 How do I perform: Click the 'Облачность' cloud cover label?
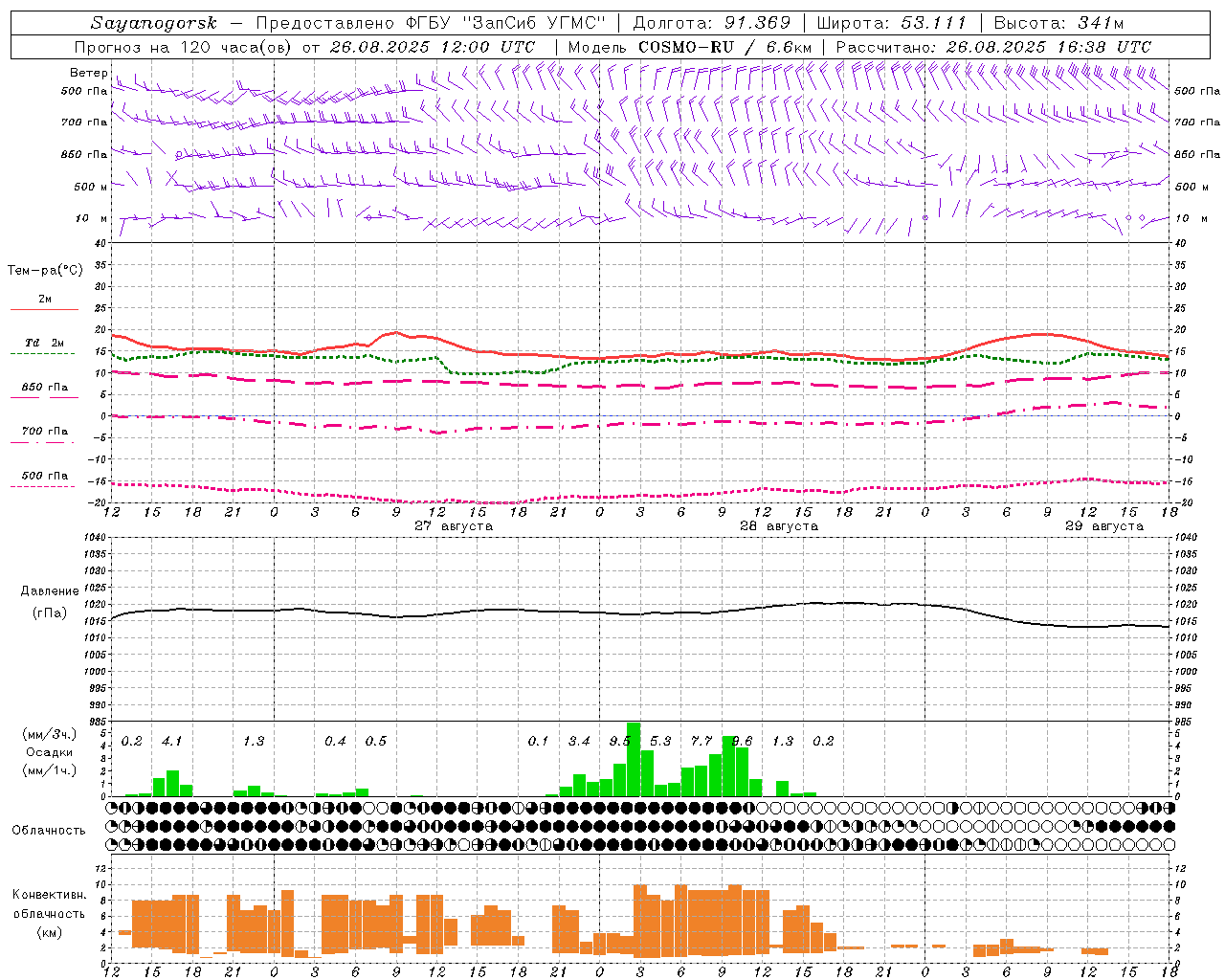coord(49,830)
